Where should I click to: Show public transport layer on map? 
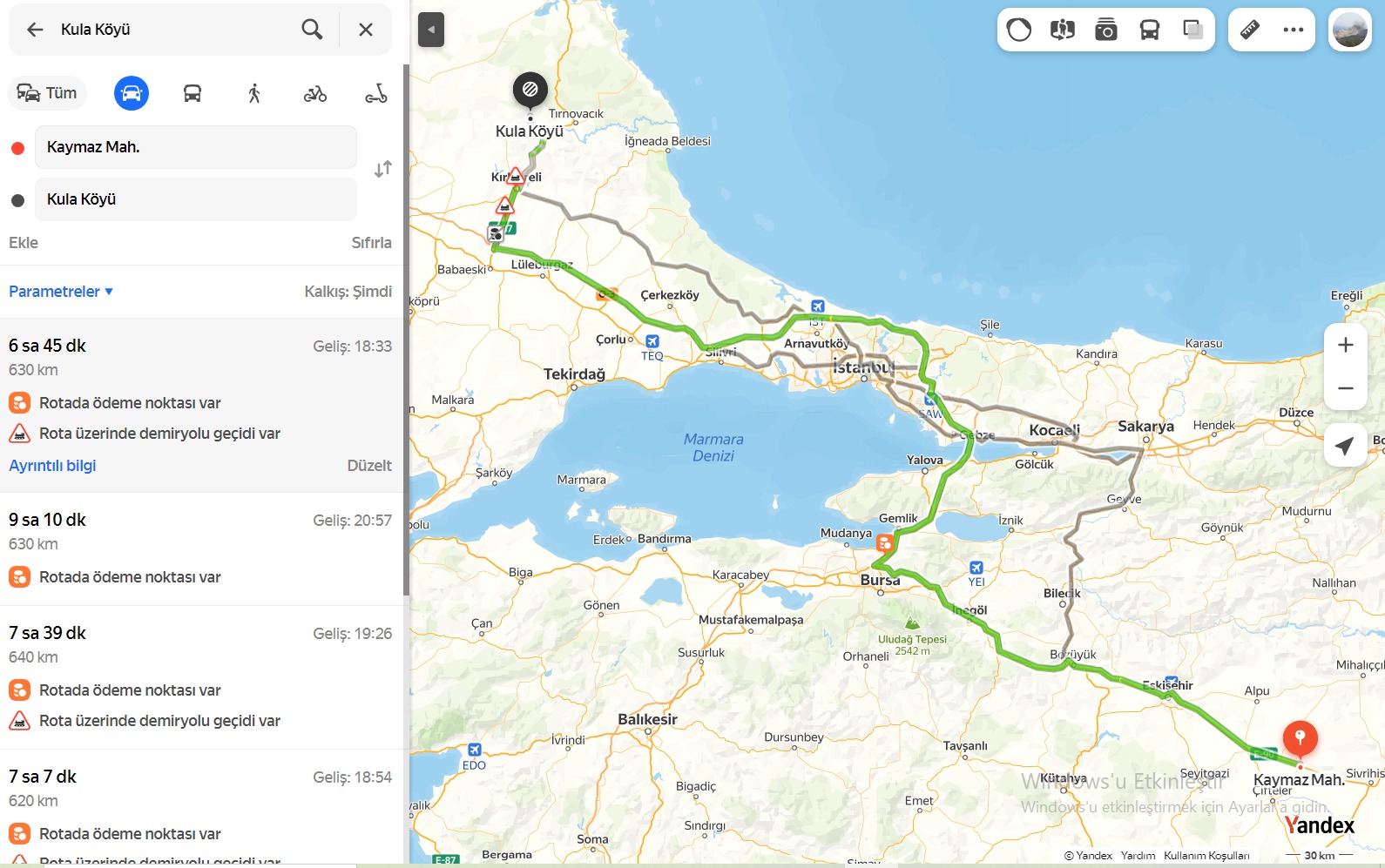click(1149, 30)
